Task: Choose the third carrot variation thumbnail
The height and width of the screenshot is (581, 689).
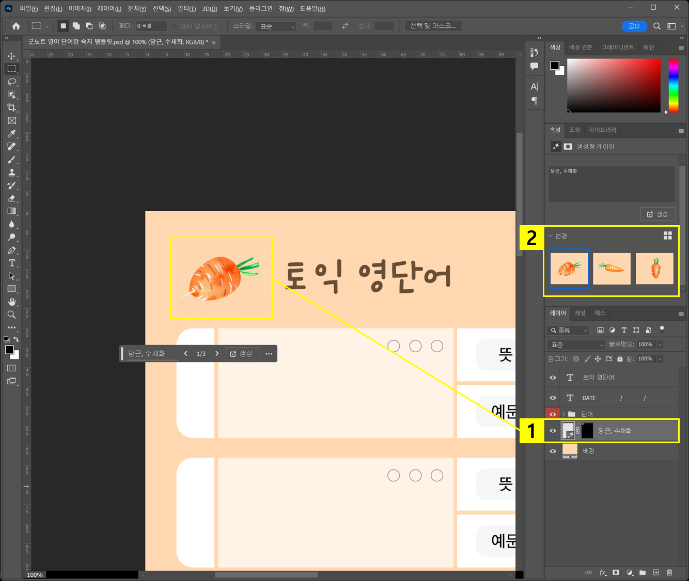Action: tap(654, 268)
